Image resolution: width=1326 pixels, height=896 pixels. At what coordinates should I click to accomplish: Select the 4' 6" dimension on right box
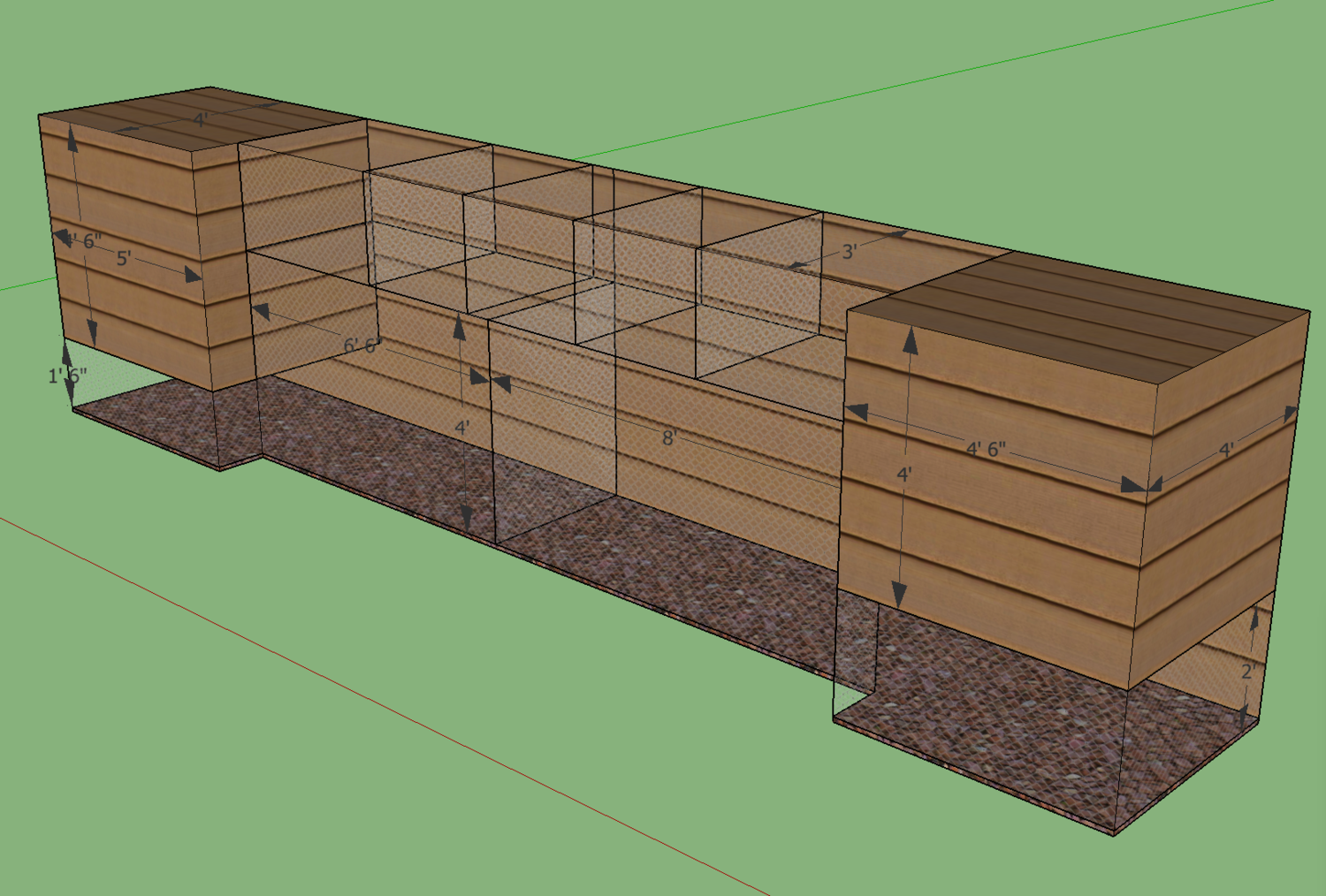[x=986, y=449]
